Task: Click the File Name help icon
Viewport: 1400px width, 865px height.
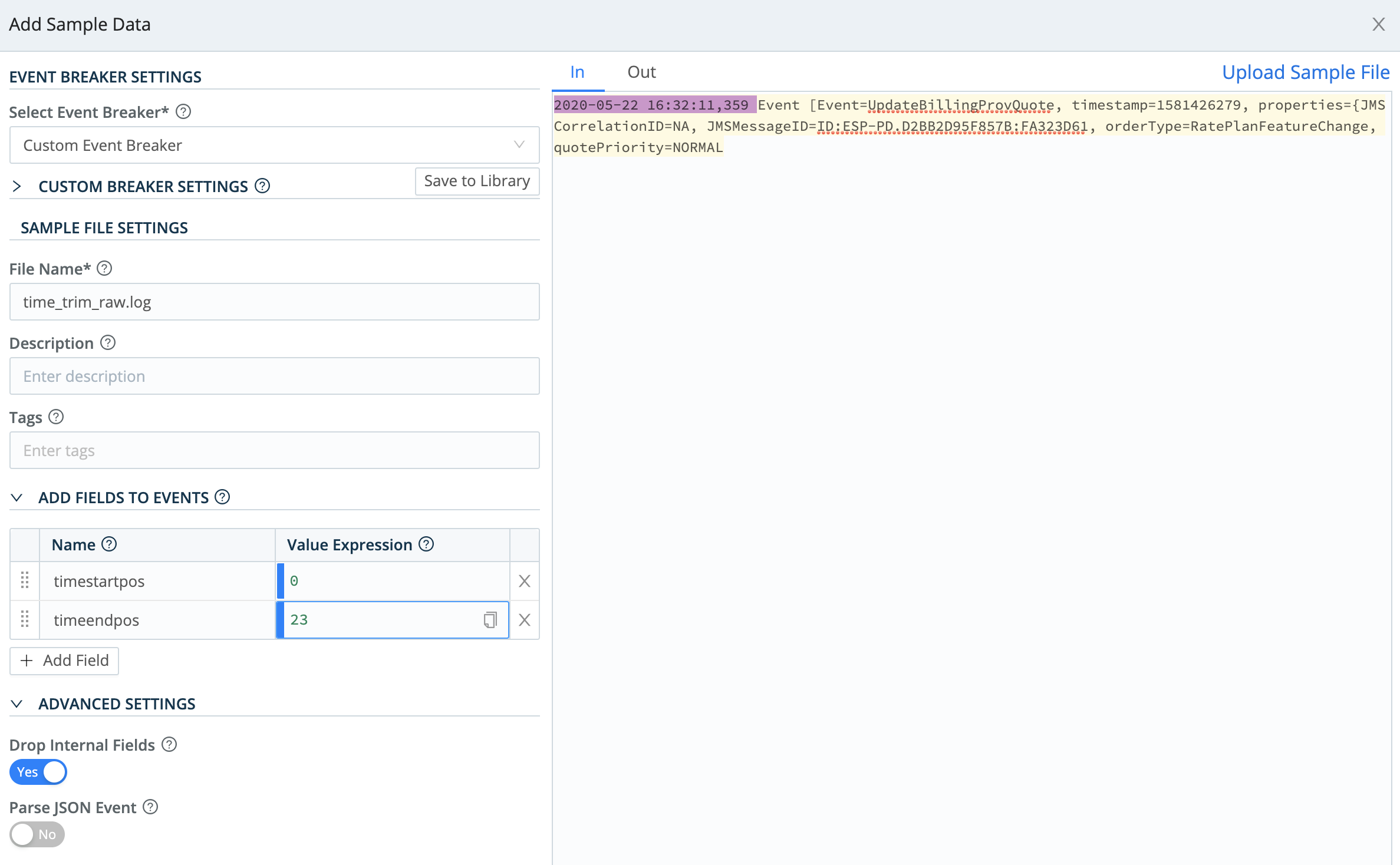Action: pos(104,269)
